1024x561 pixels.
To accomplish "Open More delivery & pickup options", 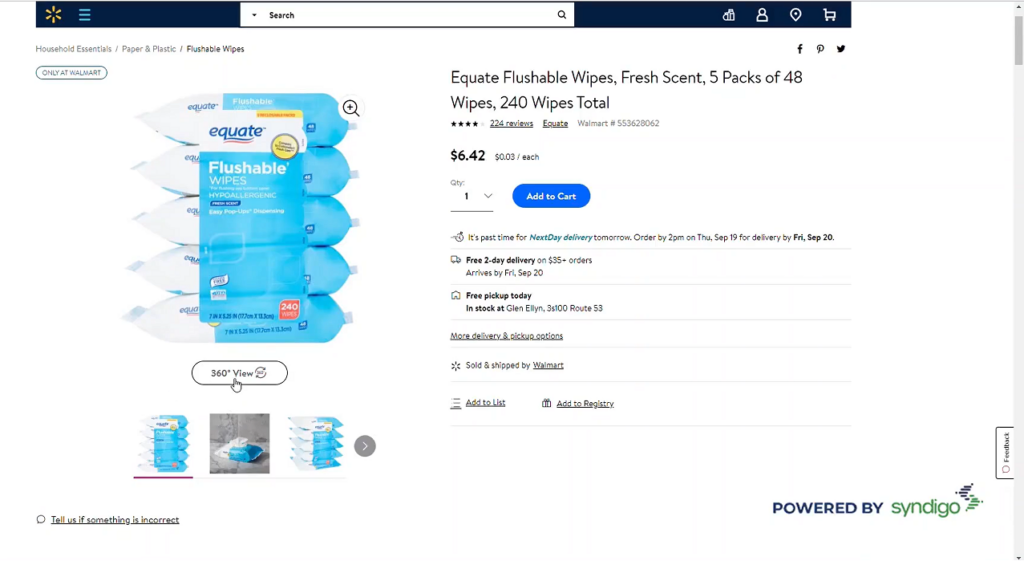I will click(506, 336).
